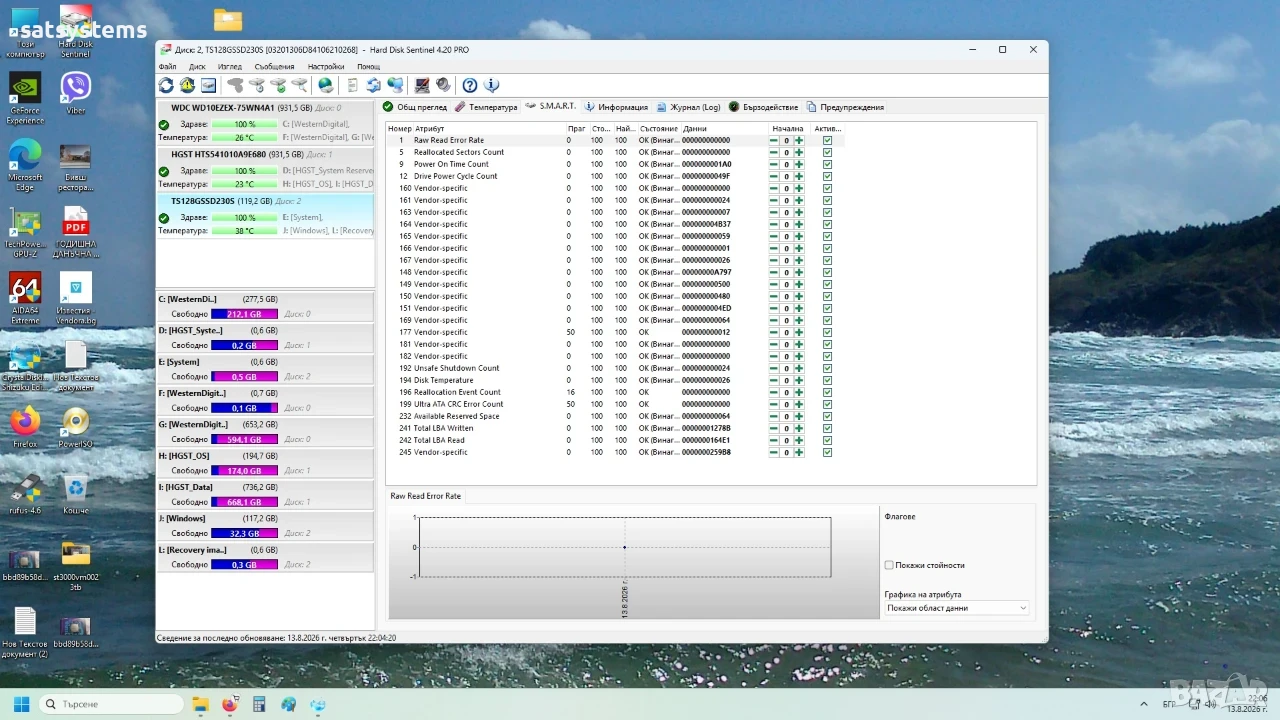Image resolution: width=1280 pixels, height=720 pixels.
Task: Click the document report toolbar icon
Action: point(352,86)
